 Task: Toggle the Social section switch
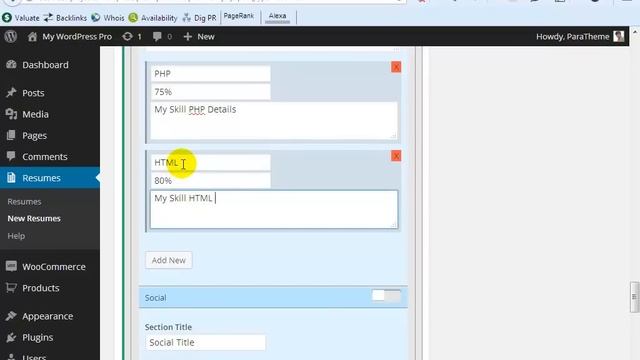386,296
